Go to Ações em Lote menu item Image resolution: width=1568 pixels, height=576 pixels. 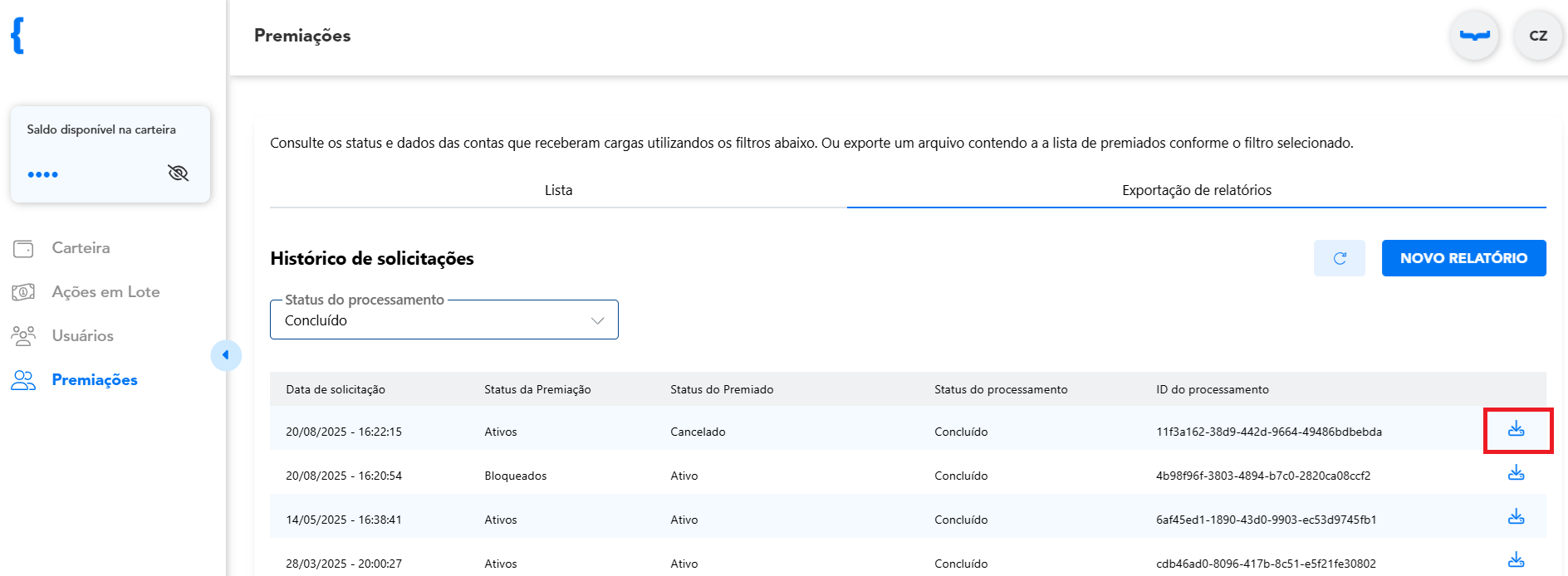click(x=105, y=292)
